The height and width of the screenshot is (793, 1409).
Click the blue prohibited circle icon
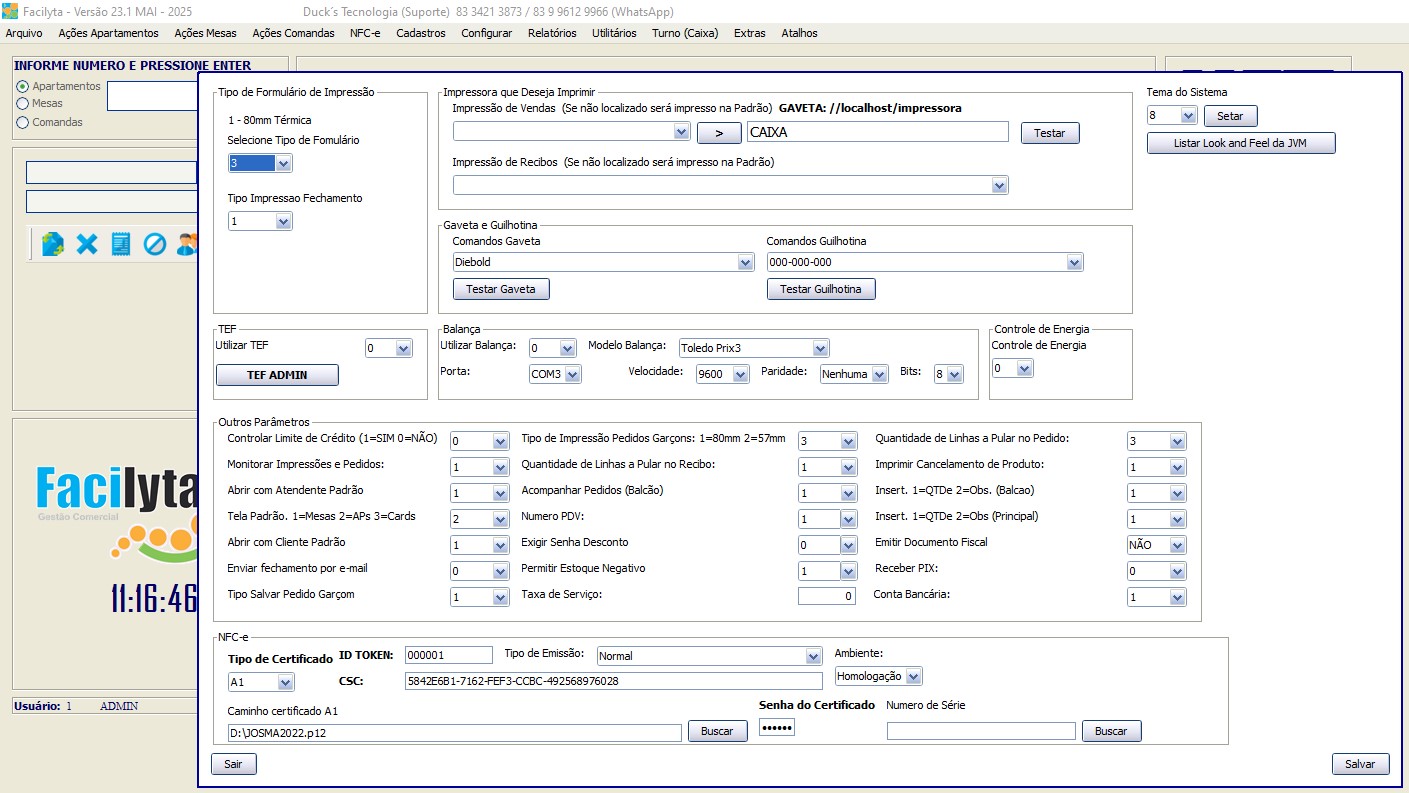(154, 243)
